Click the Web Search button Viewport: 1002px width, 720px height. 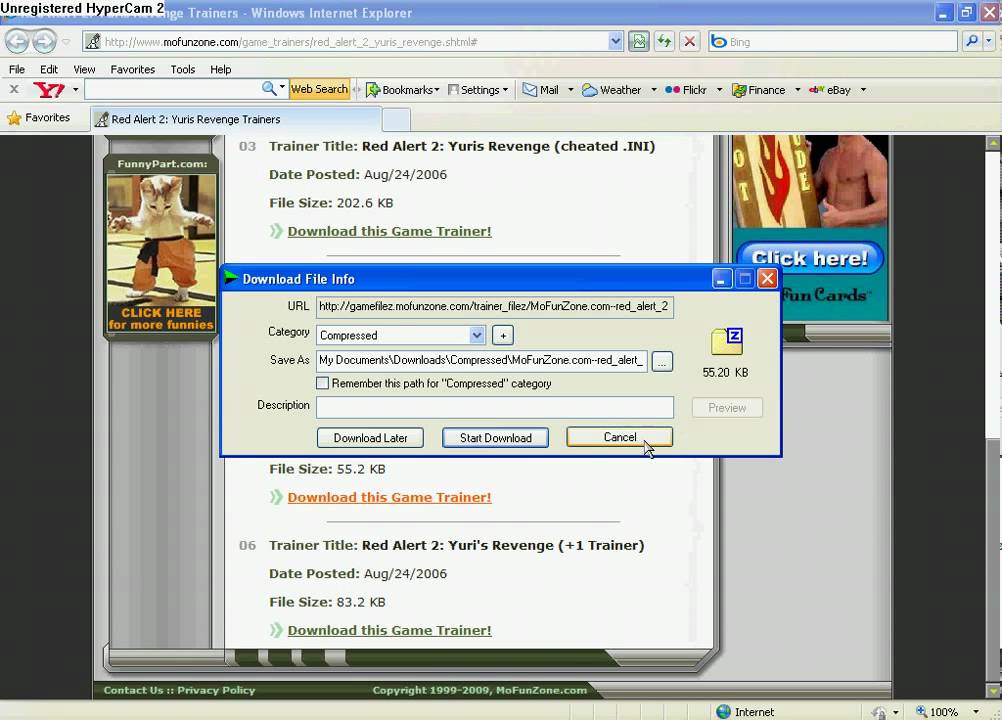click(x=319, y=89)
